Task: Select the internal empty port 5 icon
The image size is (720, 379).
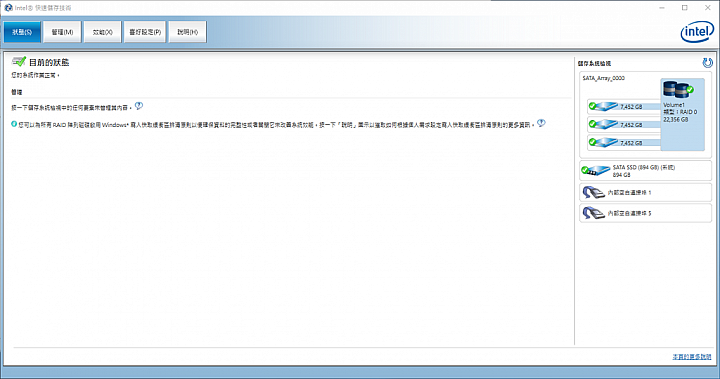Action: tap(593, 213)
